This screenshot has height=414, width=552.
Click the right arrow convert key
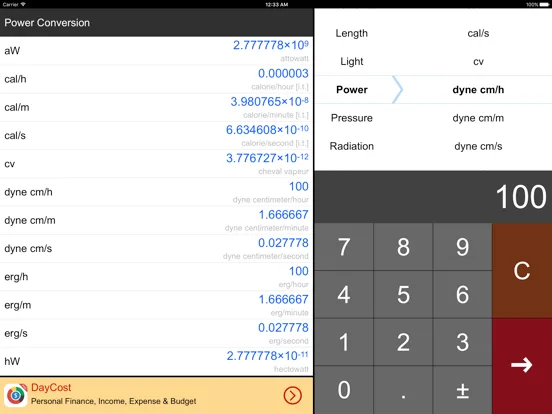(x=522, y=366)
